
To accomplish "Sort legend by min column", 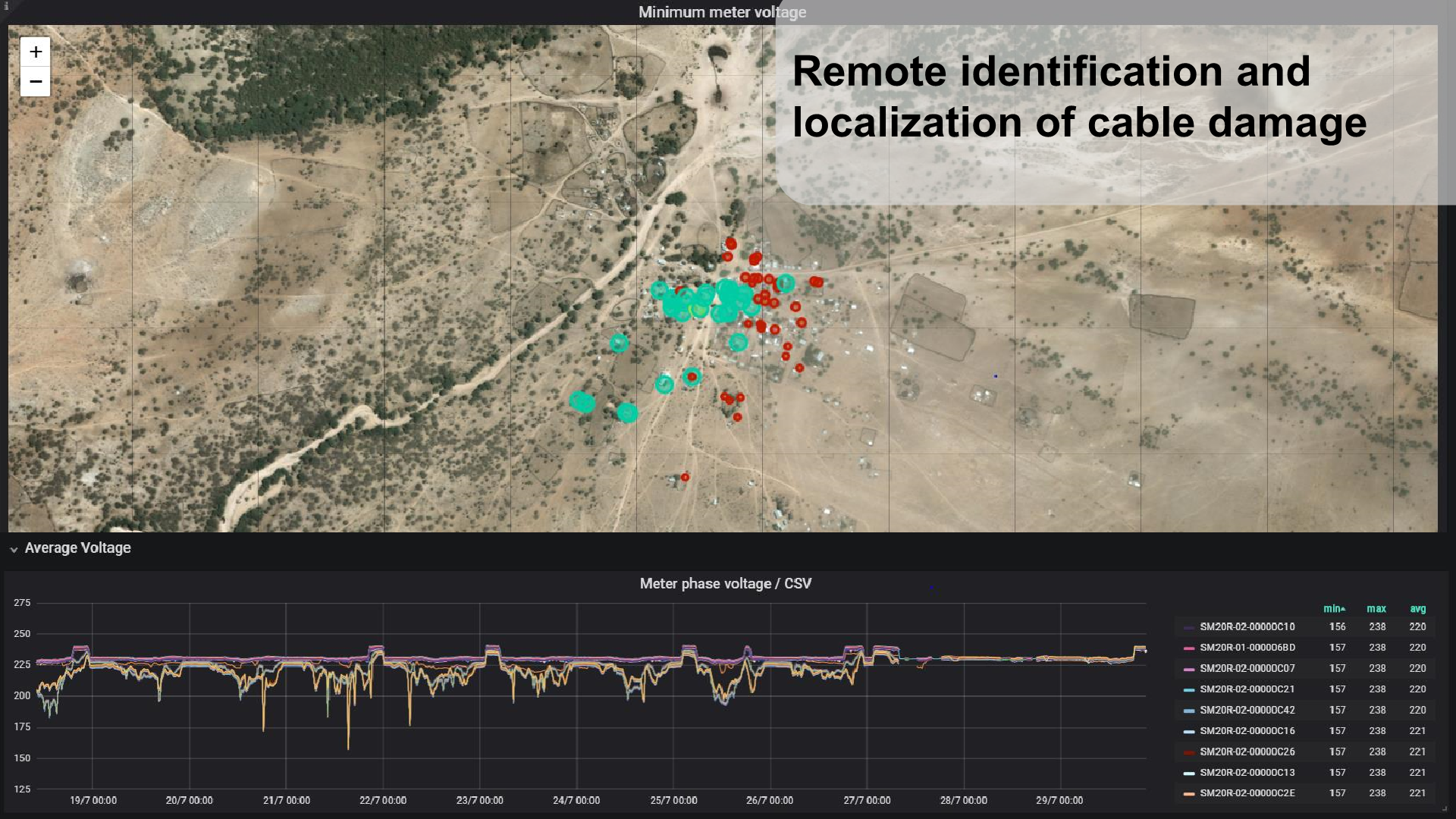I will 1333,609.
